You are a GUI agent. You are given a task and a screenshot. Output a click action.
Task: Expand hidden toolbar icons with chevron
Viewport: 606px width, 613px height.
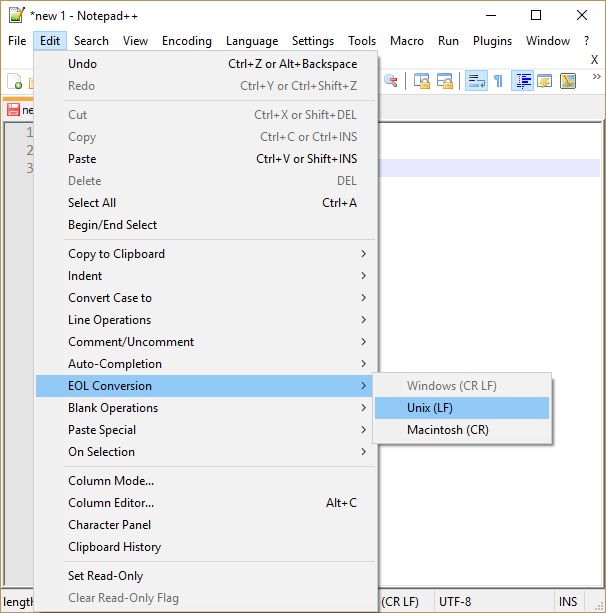[x=596, y=77]
